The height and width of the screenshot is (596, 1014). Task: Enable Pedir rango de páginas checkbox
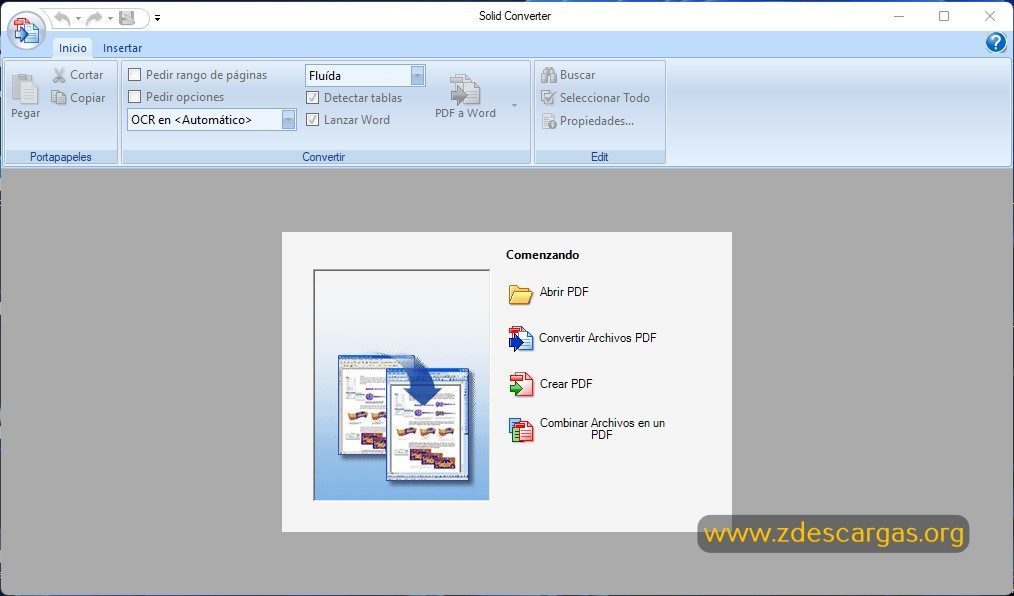click(x=135, y=75)
